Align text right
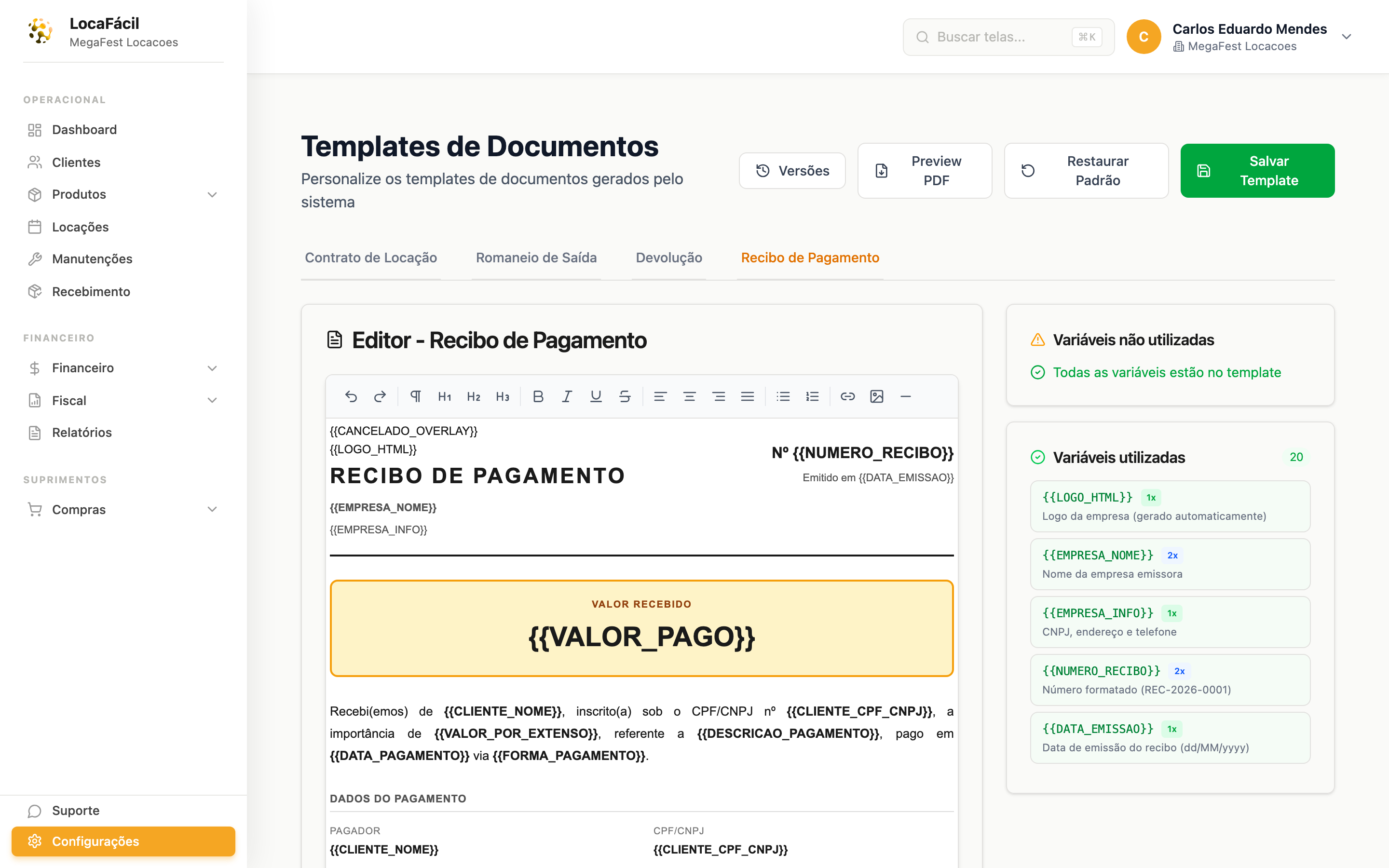Viewport: 1389px width, 868px height. click(719, 396)
